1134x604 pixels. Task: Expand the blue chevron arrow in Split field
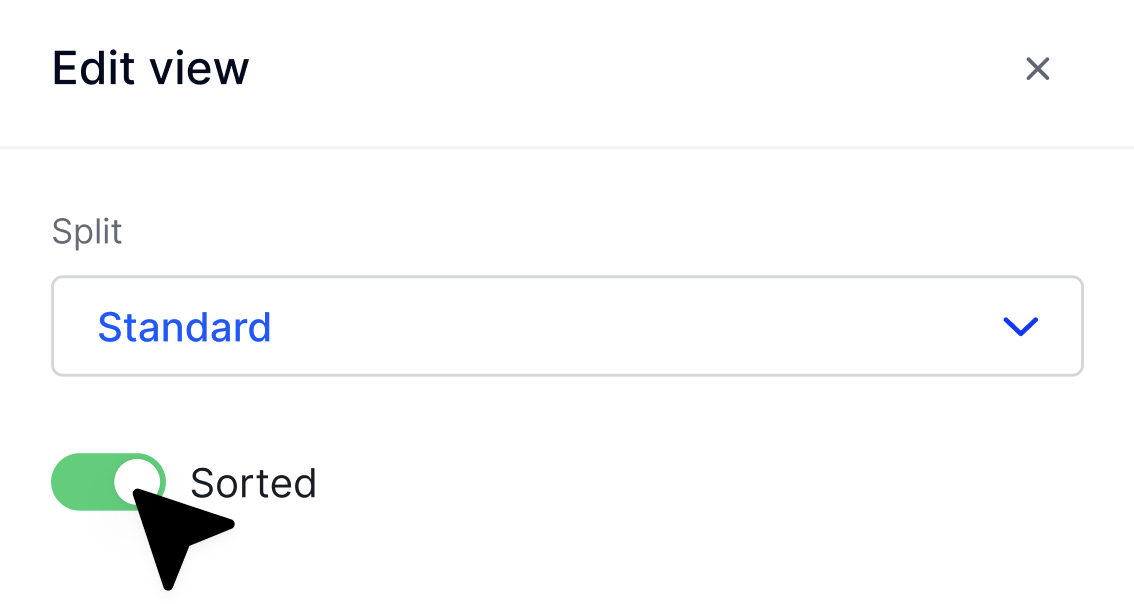point(1020,326)
